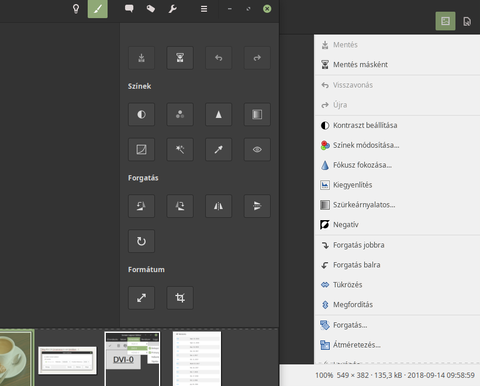The width and height of the screenshot is (480, 386).
Task: Click the second rotate icon under Forgatás
Action: pos(180,206)
